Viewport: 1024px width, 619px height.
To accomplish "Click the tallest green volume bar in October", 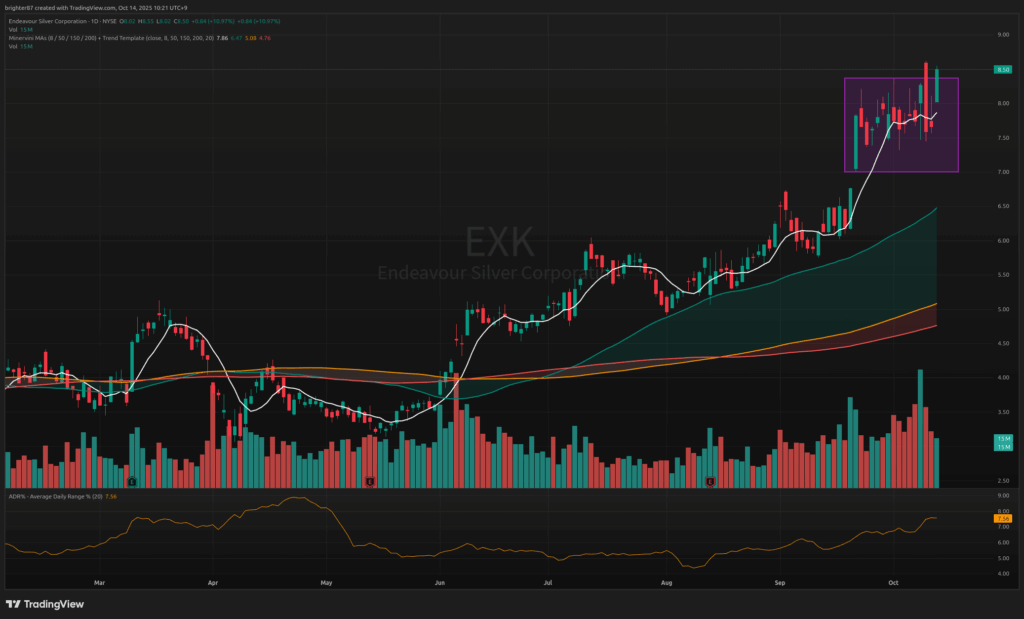I will [x=920, y=430].
